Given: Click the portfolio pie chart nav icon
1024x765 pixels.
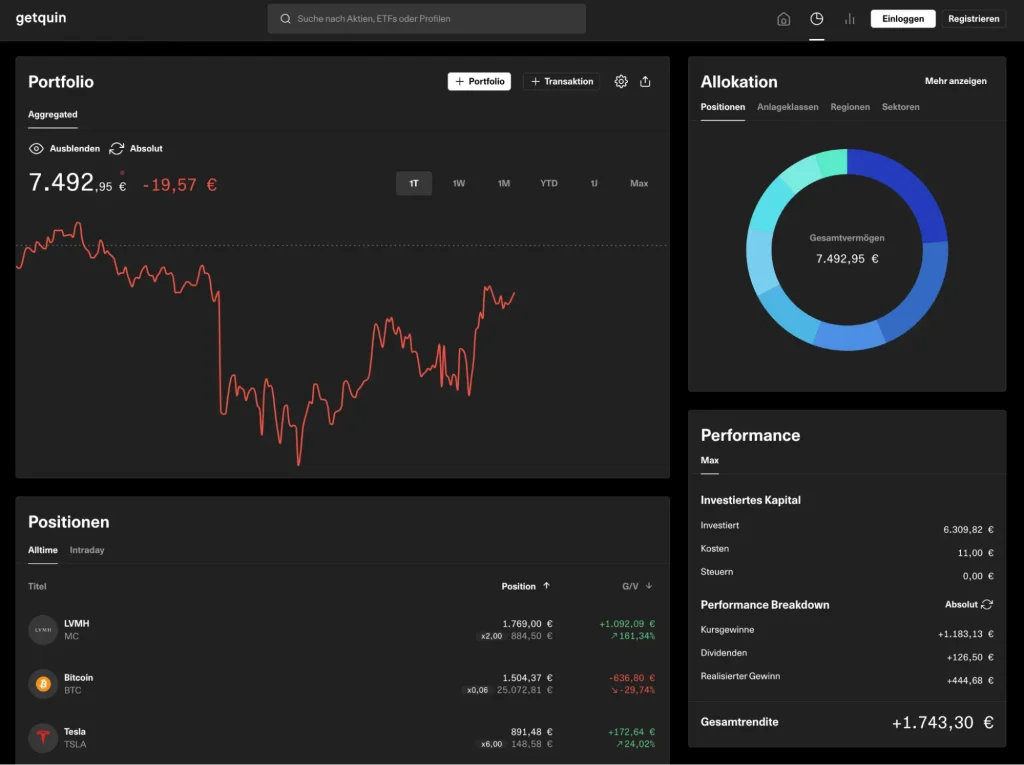Looking at the screenshot, I should tap(817, 19).
